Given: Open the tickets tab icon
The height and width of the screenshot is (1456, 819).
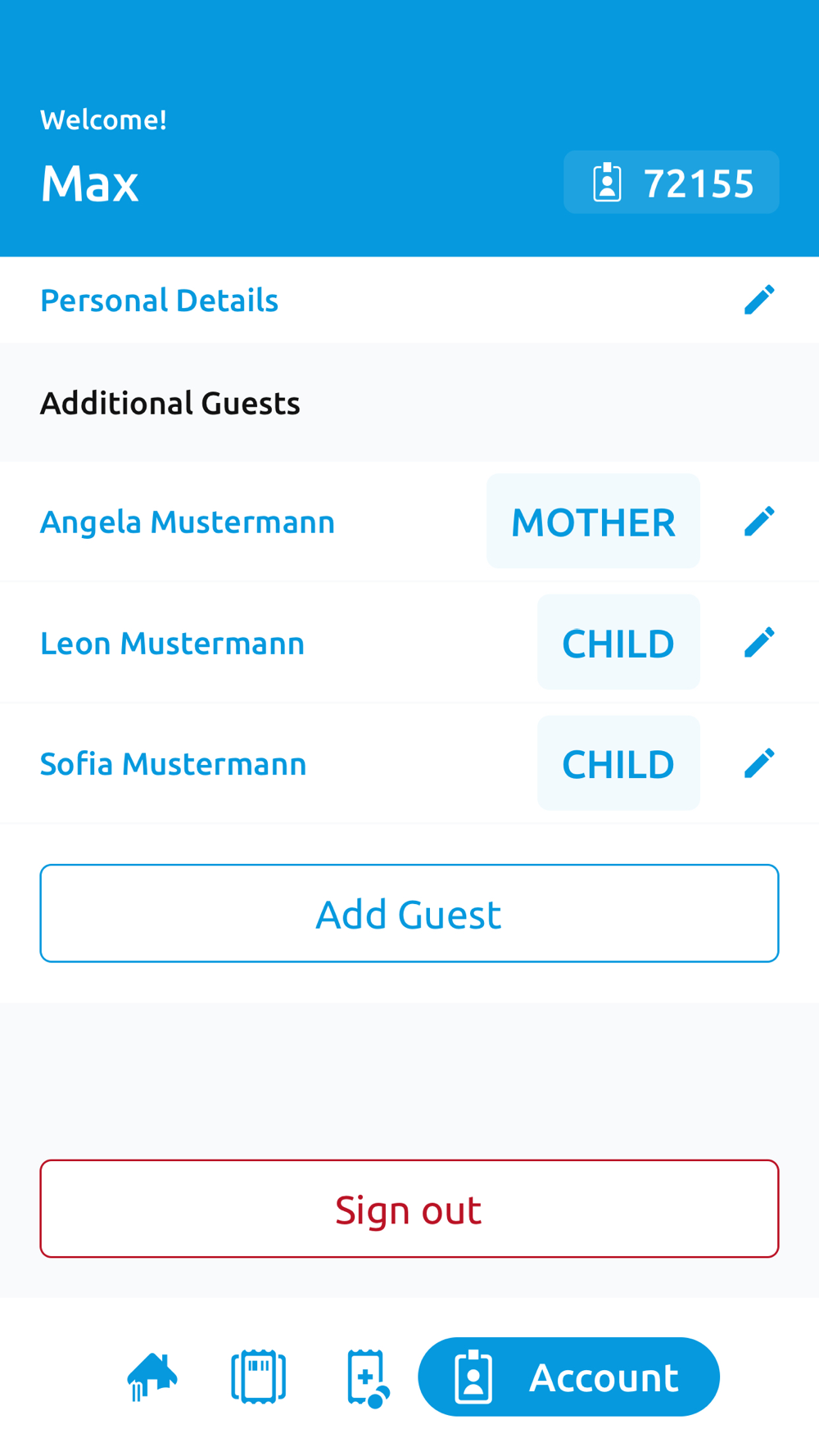Looking at the screenshot, I should (x=259, y=1377).
